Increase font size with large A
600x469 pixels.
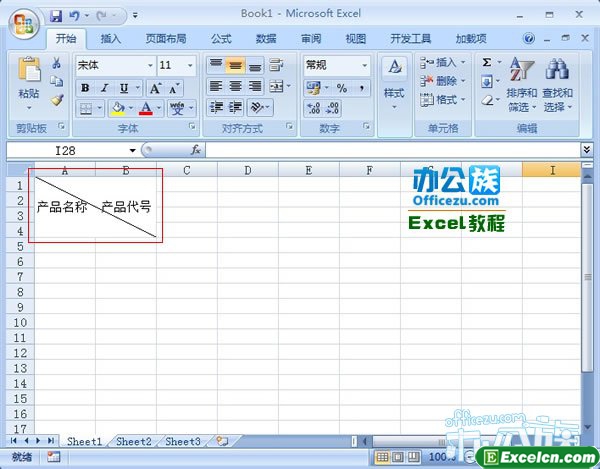[155, 88]
